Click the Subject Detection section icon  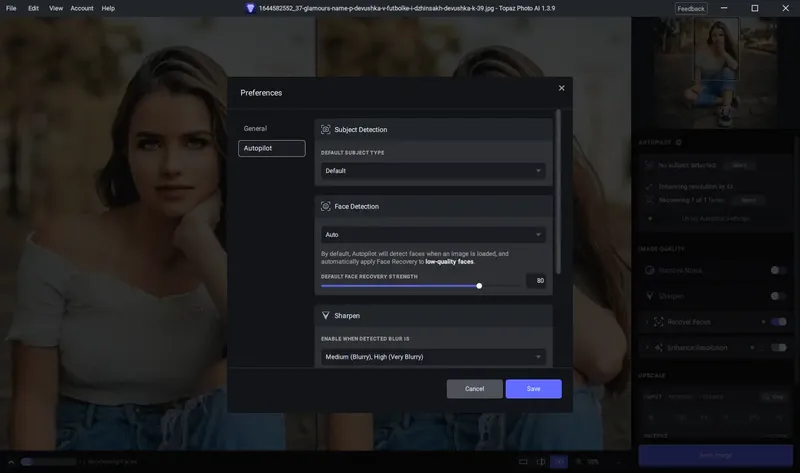click(x=326, y=130)
